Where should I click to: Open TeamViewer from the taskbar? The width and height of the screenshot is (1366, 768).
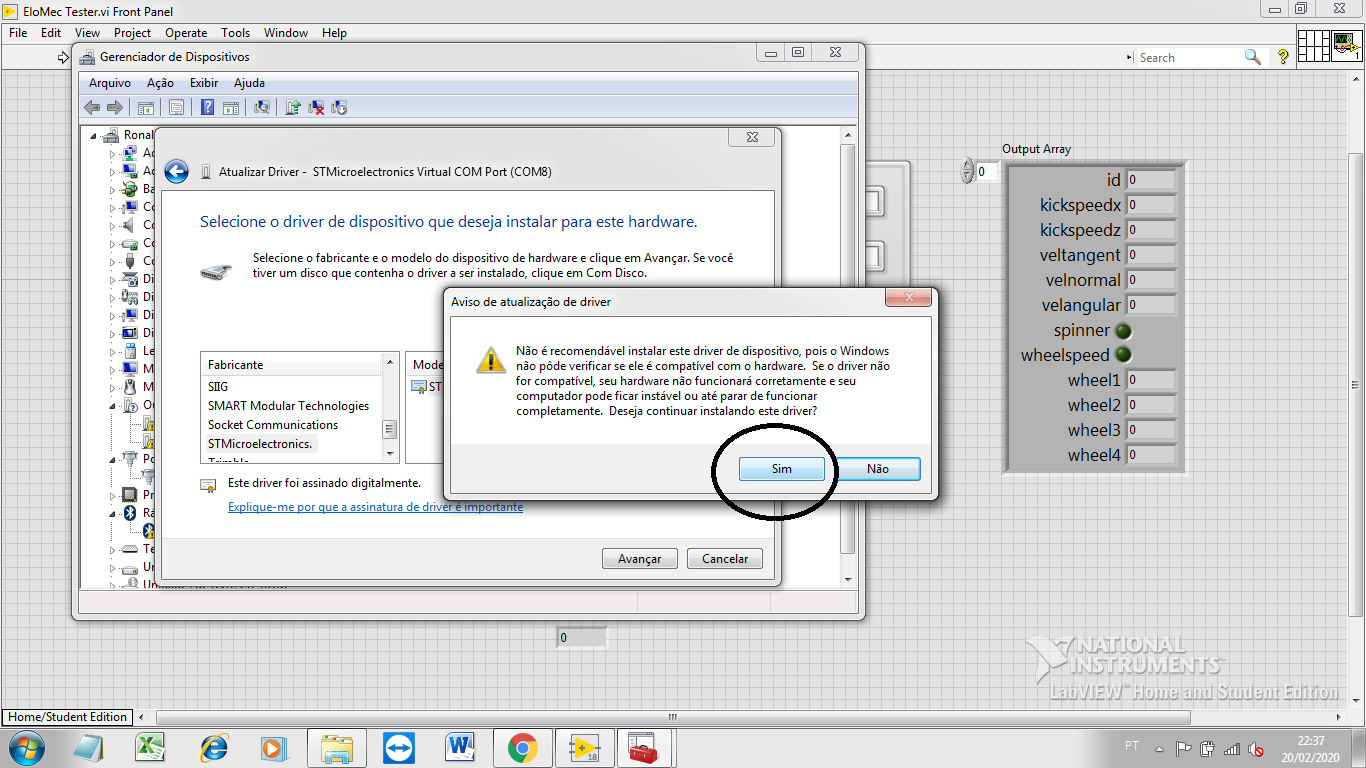click(399, 747)
